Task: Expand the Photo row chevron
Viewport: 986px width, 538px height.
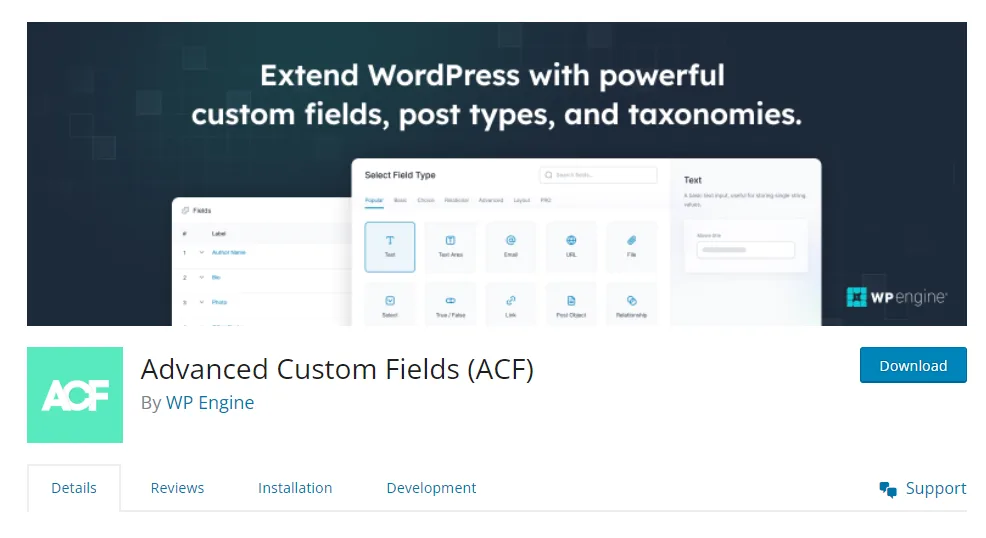Action: click(201, 302)
